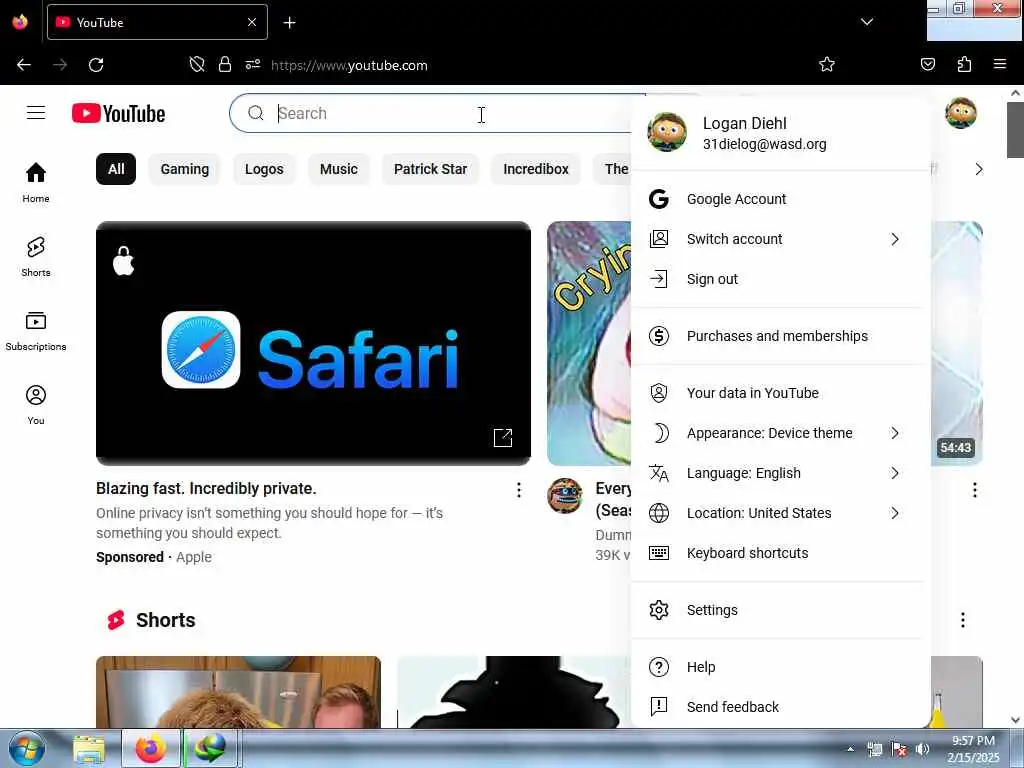The height and width of the screenshot is (768, 1024).
Task: Select the Incredibox category chip
Action: coord(536,169)
